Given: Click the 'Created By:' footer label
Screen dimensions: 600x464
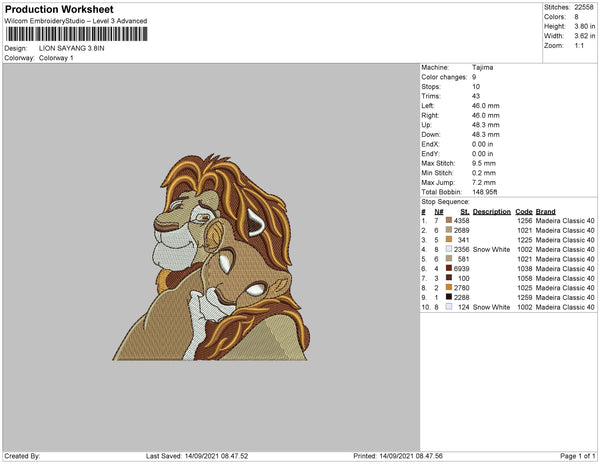Looking at the screenshot, I should [22, 456].
